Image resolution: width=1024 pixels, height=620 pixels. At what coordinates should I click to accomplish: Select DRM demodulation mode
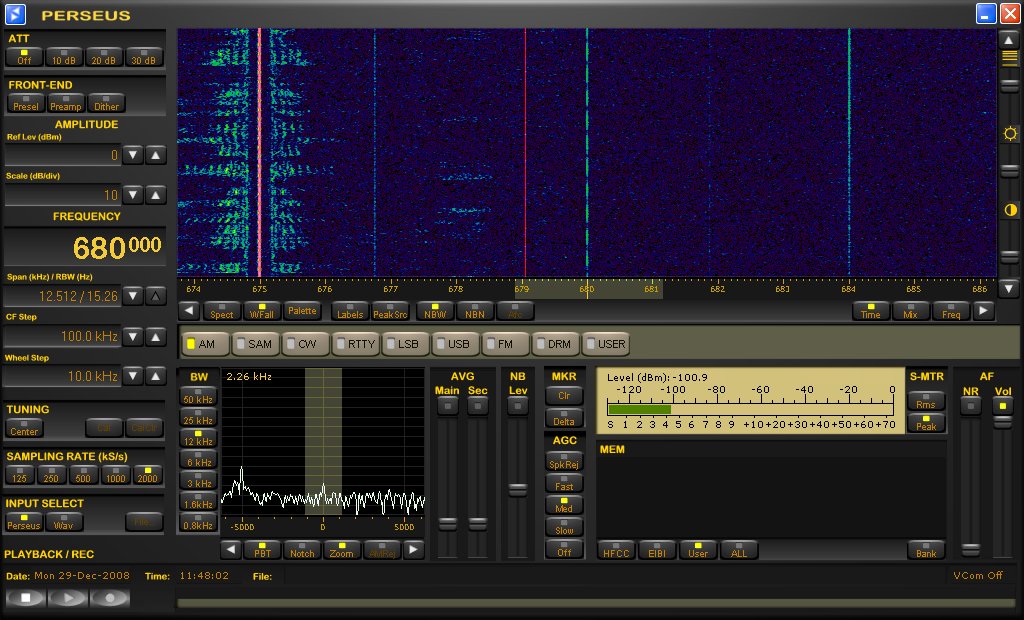556,344
